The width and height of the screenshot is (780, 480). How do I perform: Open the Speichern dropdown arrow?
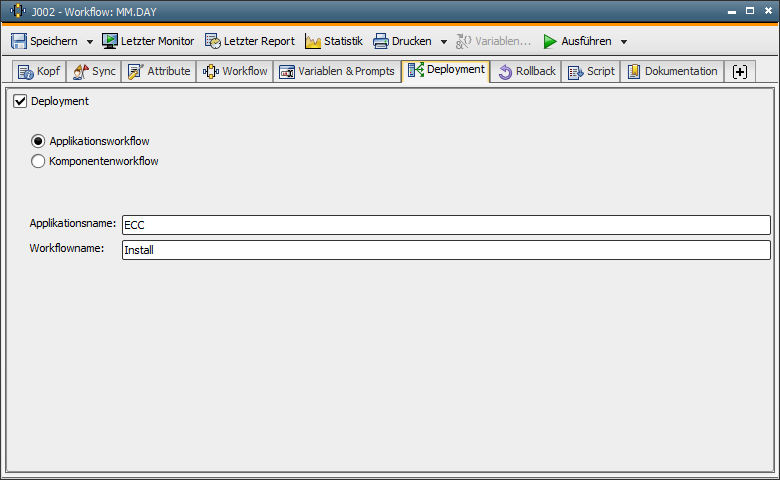coord(90,42)
